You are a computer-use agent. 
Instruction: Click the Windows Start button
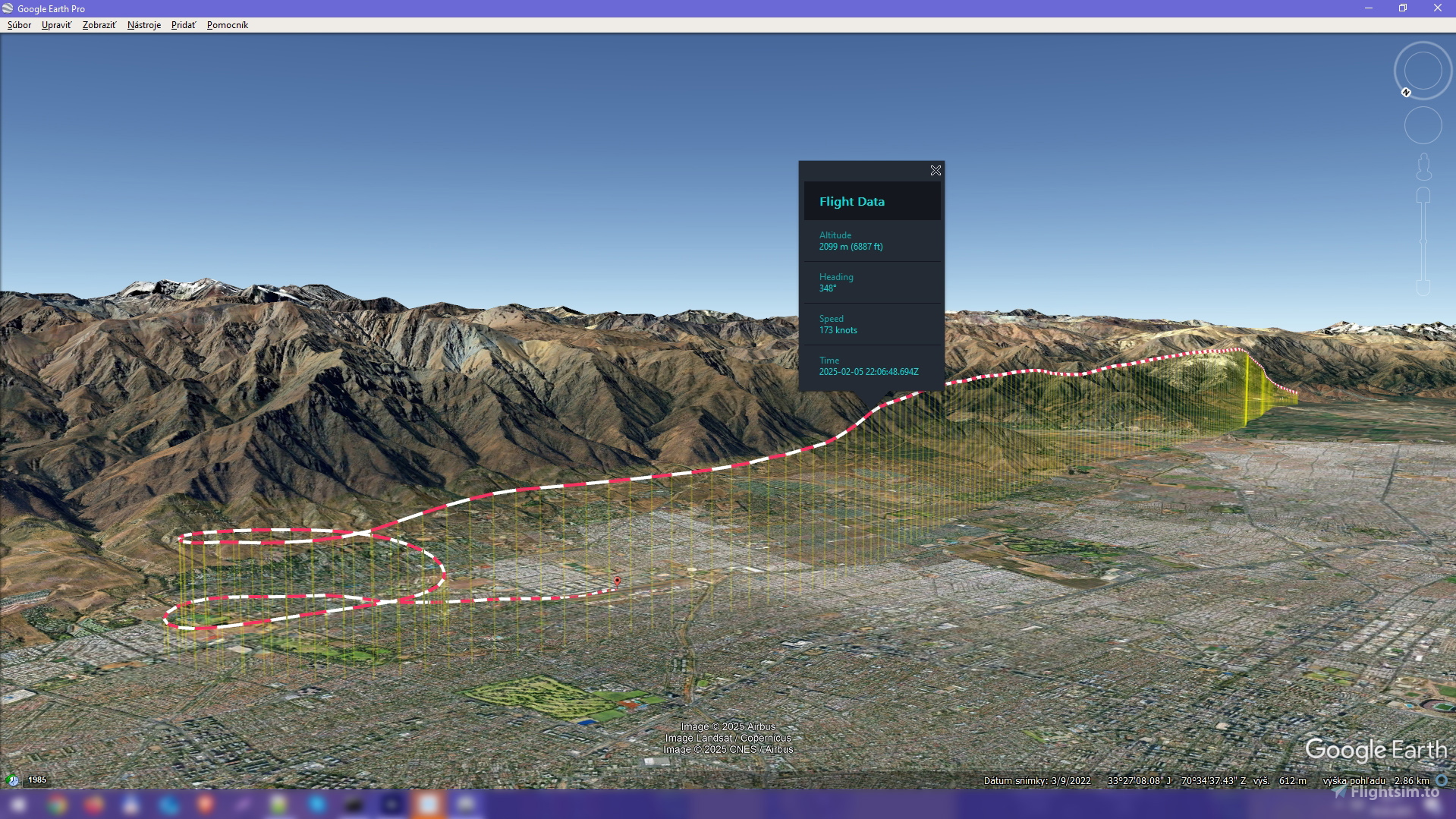click(18, 805)
